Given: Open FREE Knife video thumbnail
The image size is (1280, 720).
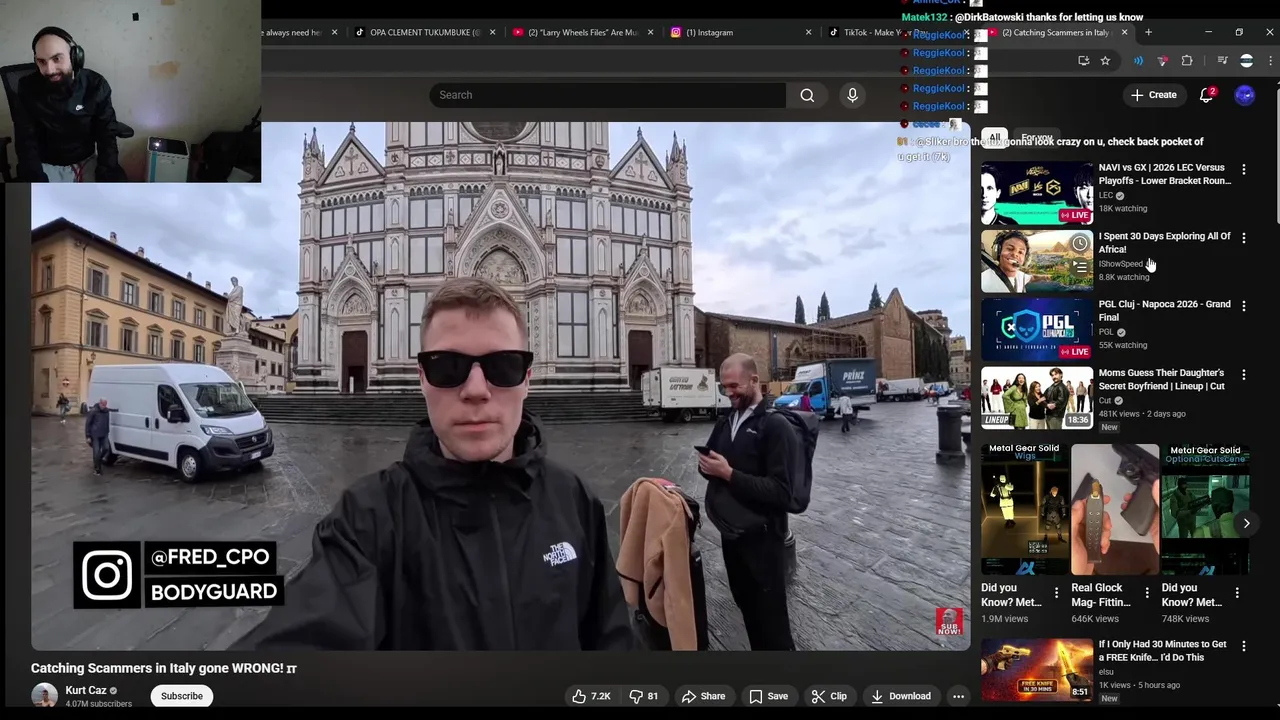Looking at the screenshot, I should 1037,669.
